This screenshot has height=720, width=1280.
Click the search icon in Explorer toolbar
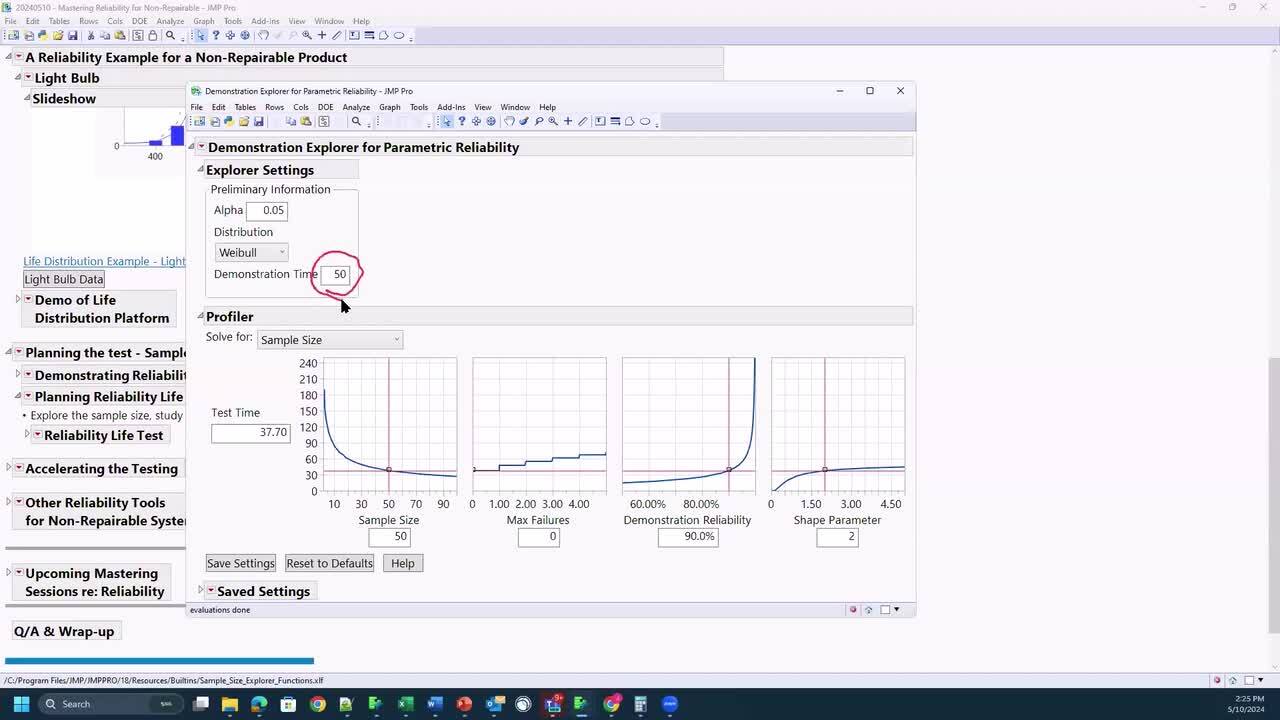pyautogui.click(x=356, y=122)
